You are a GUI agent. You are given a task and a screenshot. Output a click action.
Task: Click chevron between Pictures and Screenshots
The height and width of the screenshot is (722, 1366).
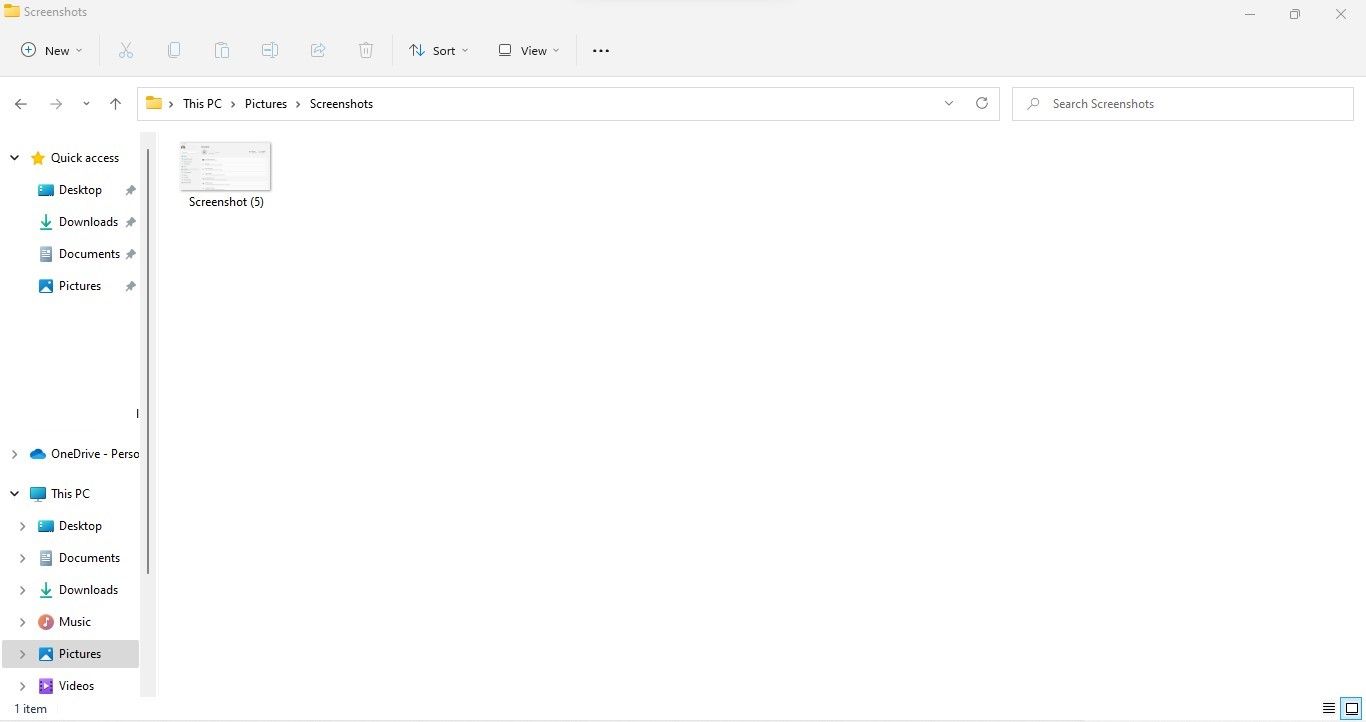(x=298, y=104)
